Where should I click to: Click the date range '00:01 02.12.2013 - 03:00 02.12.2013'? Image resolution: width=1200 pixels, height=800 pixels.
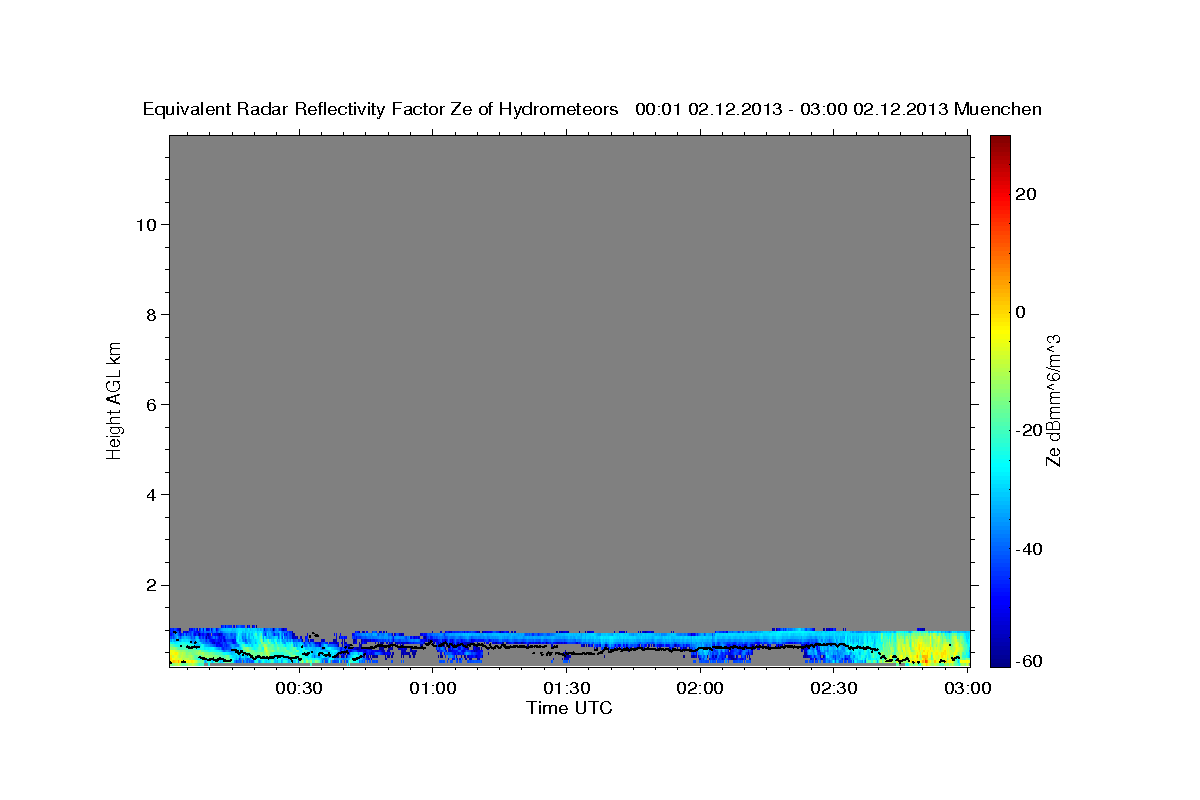point(792,110)
